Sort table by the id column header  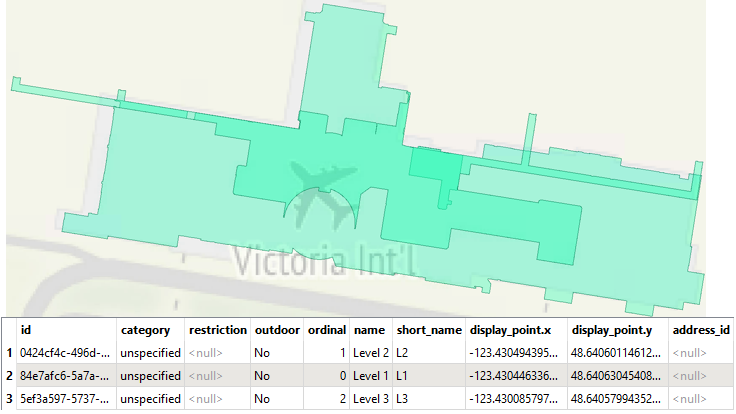pyautogui.click(x=66, y=330)
